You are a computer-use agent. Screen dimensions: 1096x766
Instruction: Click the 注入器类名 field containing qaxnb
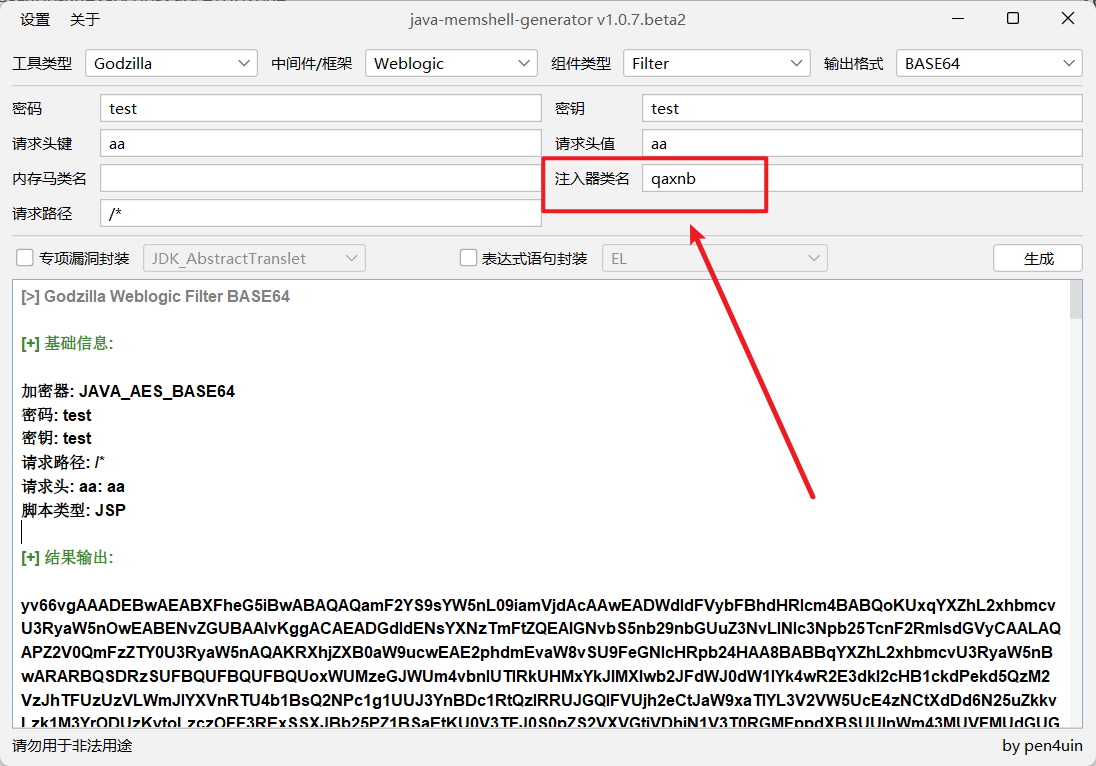pyautogui.click(x=862, y=178)
